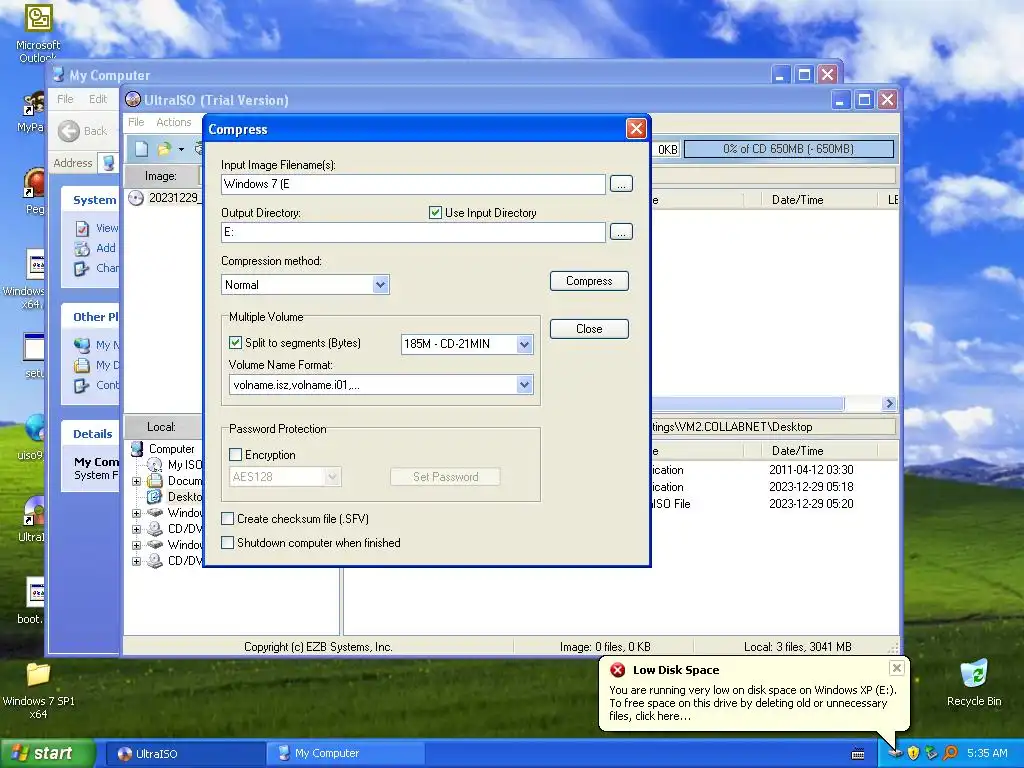Viewport: 1024px width, 768px height.
Task: Click the Low Disk Space error icon
Action: coord(617,670)
